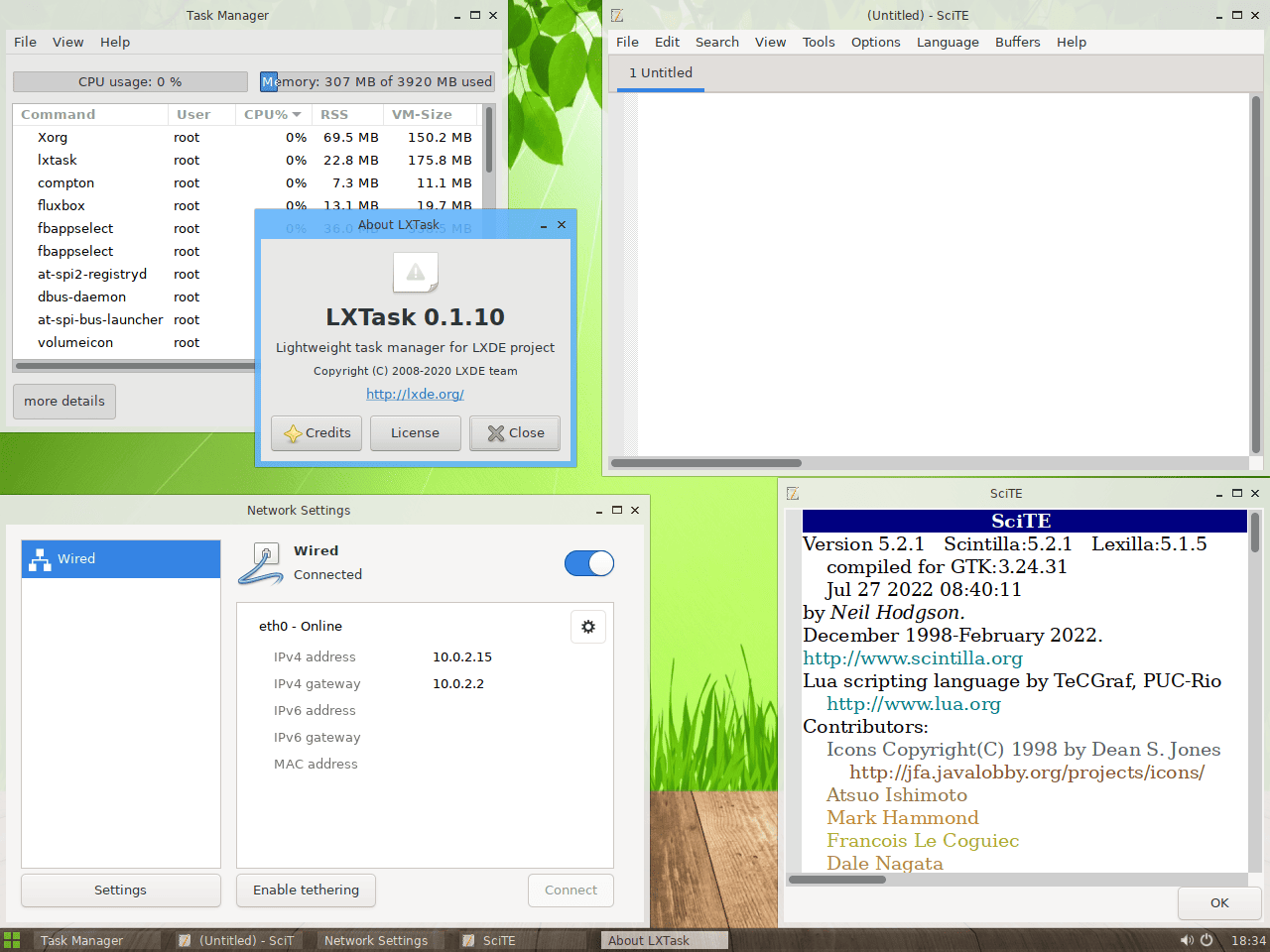This screenshot has width=1270, height=952.
Task: Click SciTE editor vertical scrollbar
Action: (1256, 275)
